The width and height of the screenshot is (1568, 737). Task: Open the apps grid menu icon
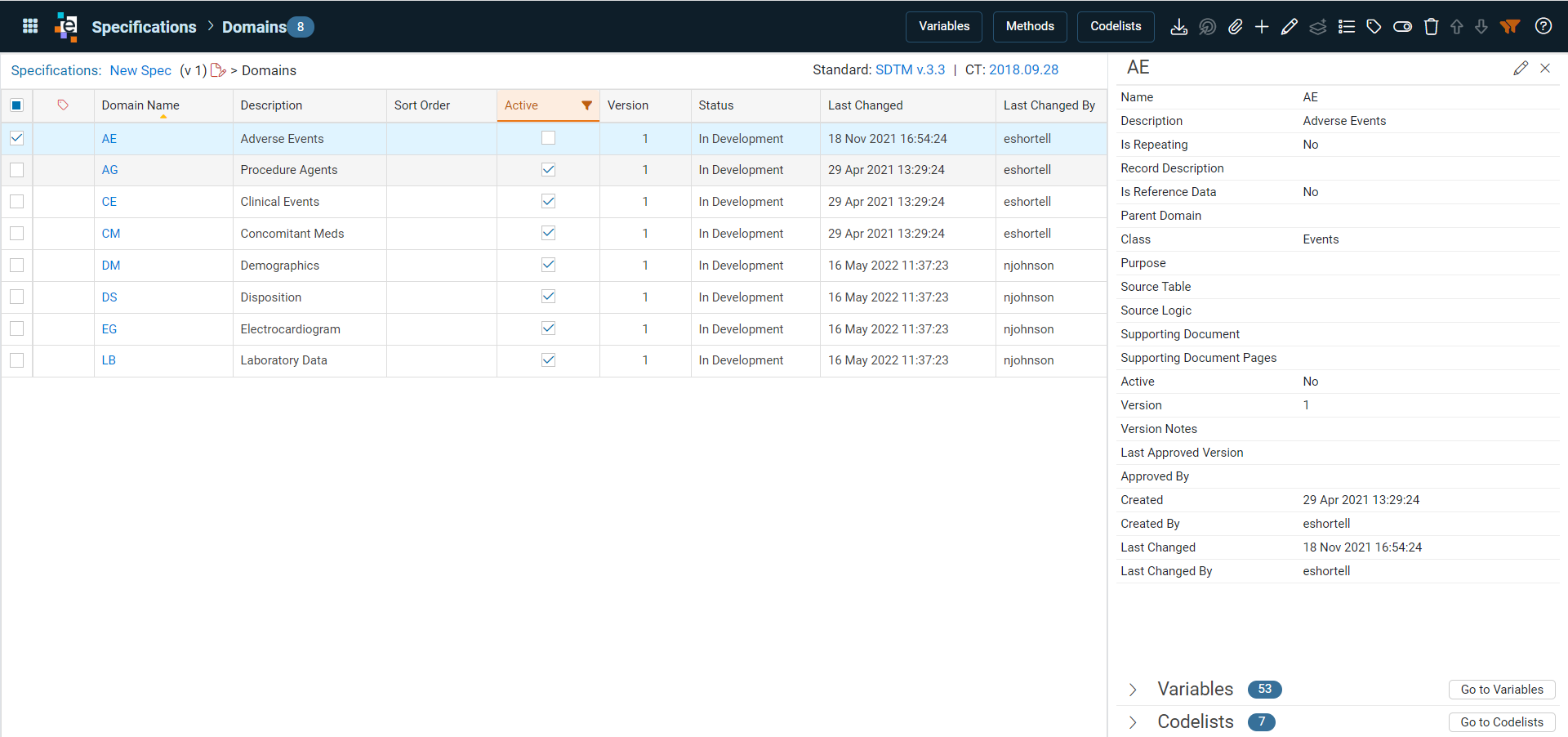[x=30, y=26]
